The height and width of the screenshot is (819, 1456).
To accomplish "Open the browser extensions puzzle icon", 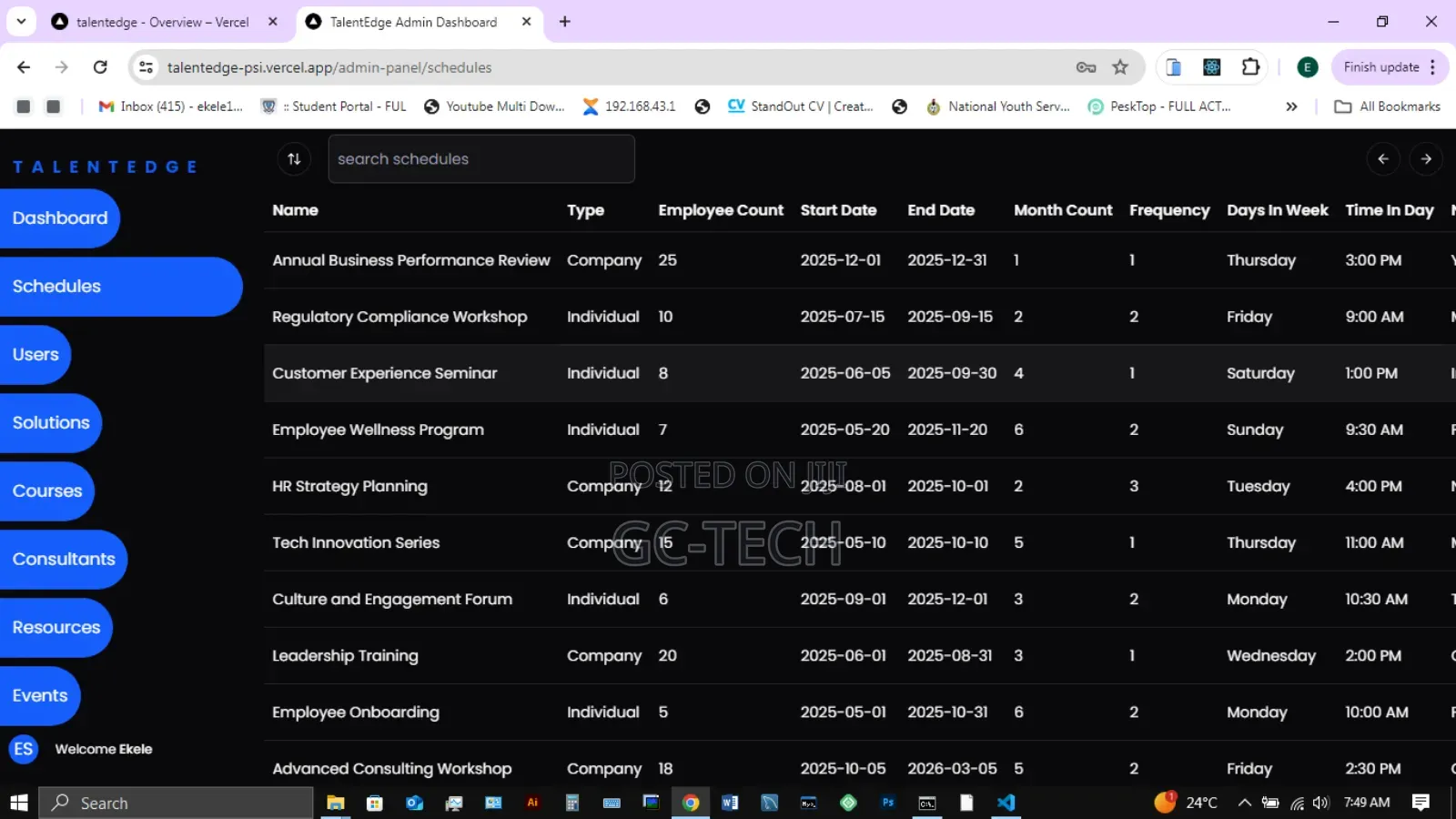I will (x=1250, y=67).
